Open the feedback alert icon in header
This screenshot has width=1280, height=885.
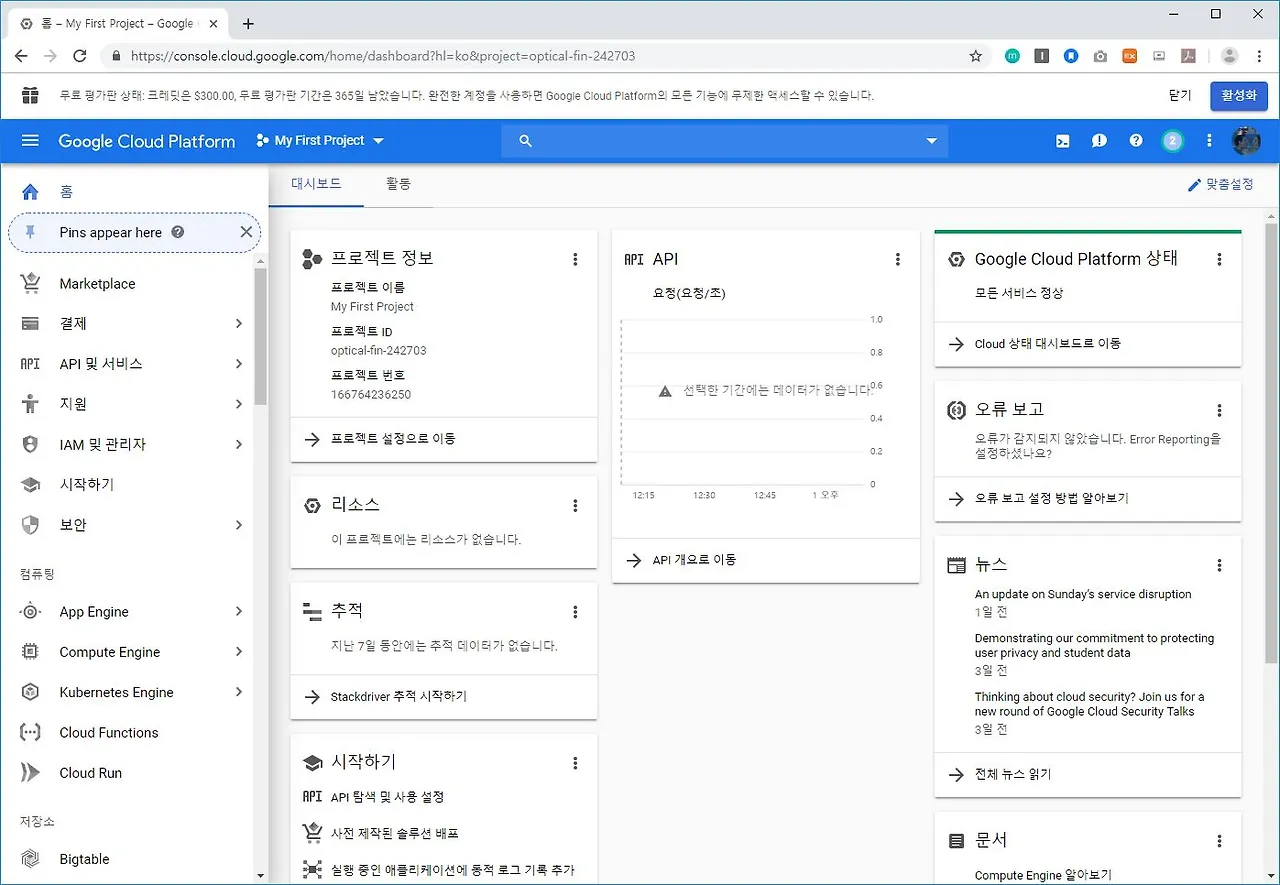point(1099,141)
